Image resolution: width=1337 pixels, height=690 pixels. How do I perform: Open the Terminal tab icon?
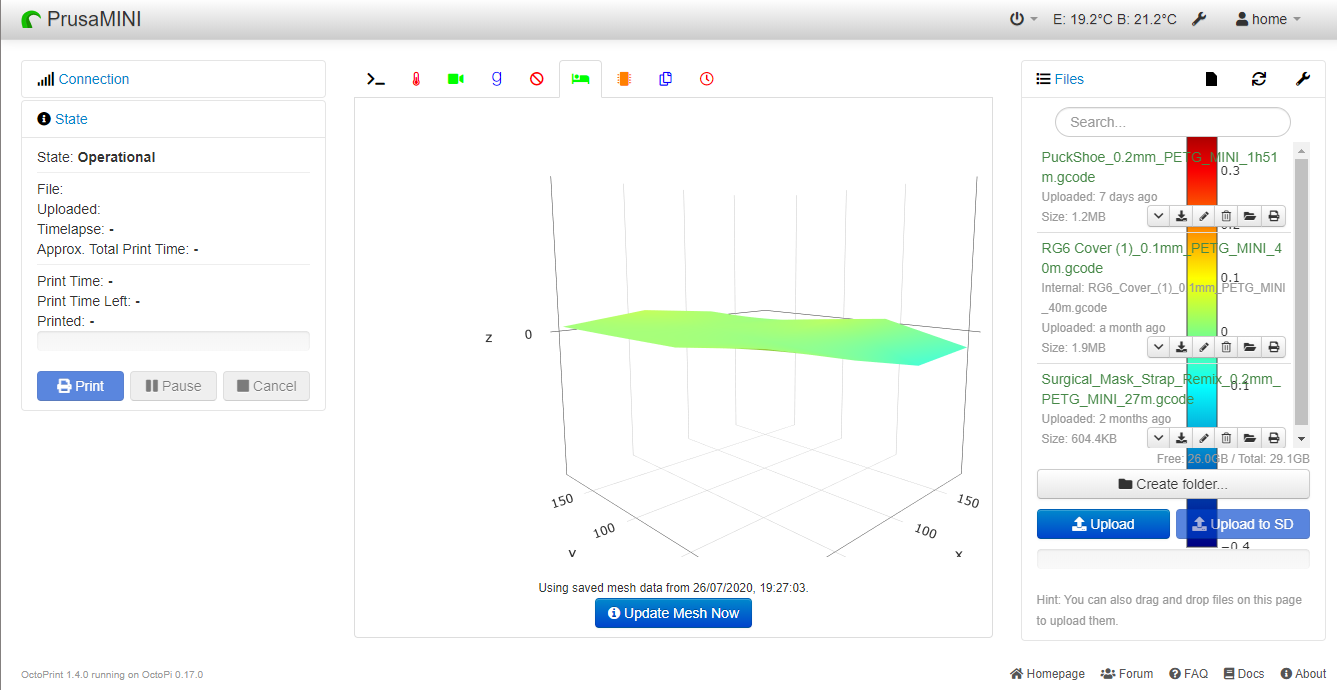pos(376,79)
